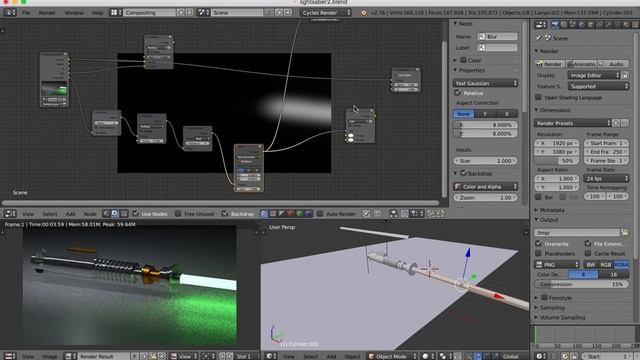Select the compositing node tree type icon
The width and height of the screenshot is (640, 360).
(115, 213)
